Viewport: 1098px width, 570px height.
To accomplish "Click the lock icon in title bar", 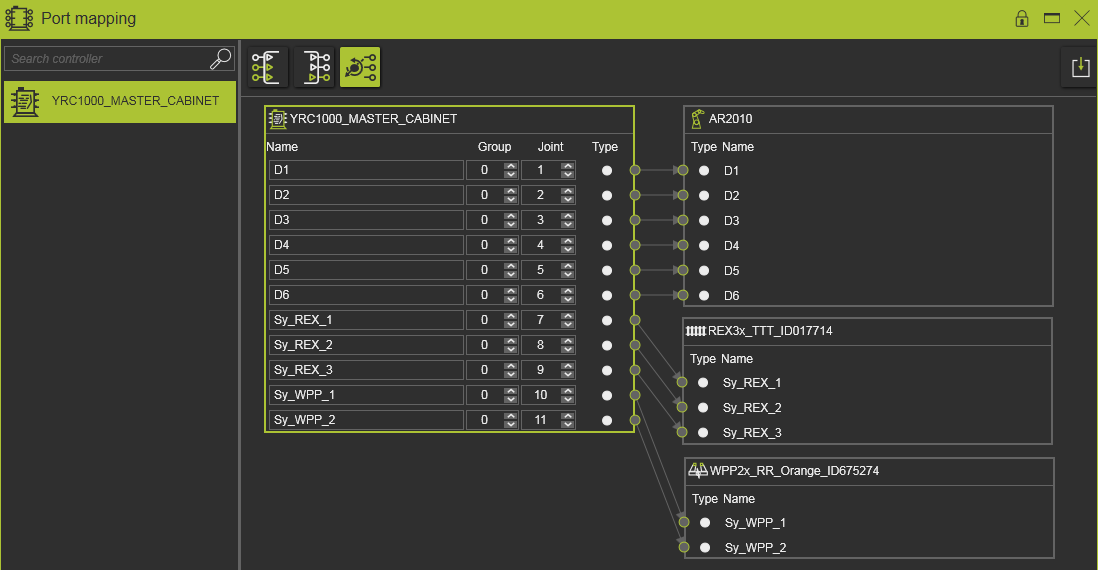I will pos(1021,18).
